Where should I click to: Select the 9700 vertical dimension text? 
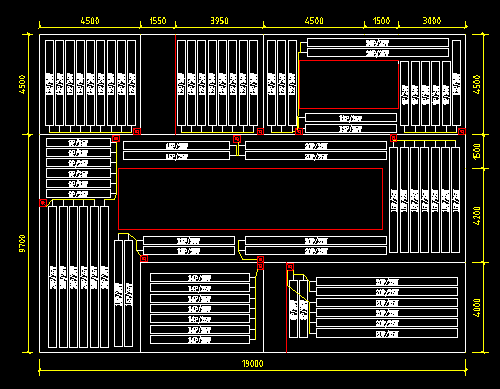(22, 243)
